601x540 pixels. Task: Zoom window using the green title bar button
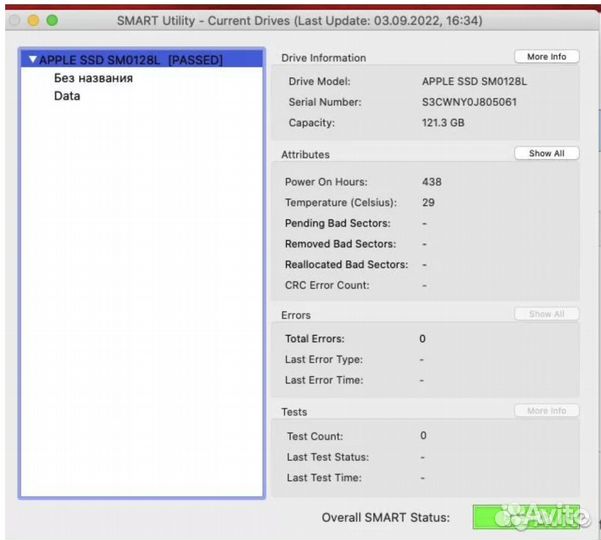click(52, 20)
